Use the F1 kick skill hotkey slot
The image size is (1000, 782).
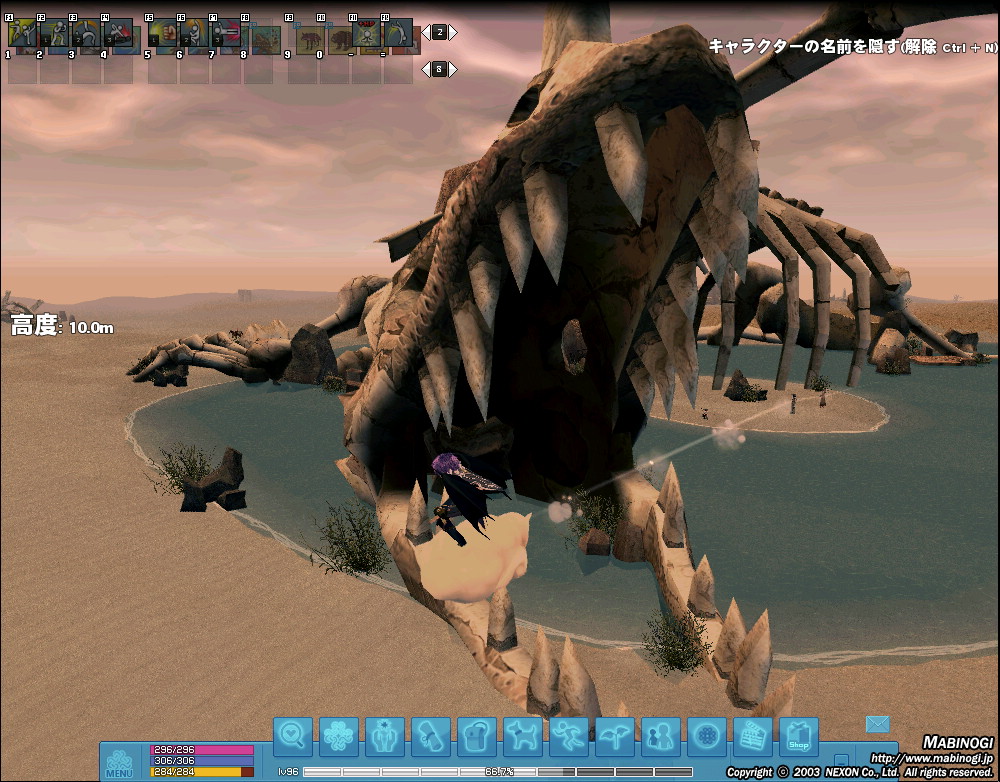click(x=22, y=34)
